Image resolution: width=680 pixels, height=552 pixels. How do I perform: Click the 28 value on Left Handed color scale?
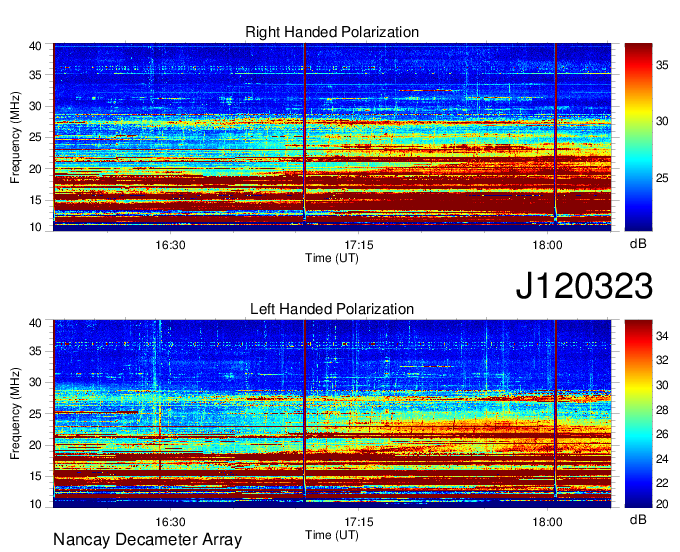pos(662,410)
